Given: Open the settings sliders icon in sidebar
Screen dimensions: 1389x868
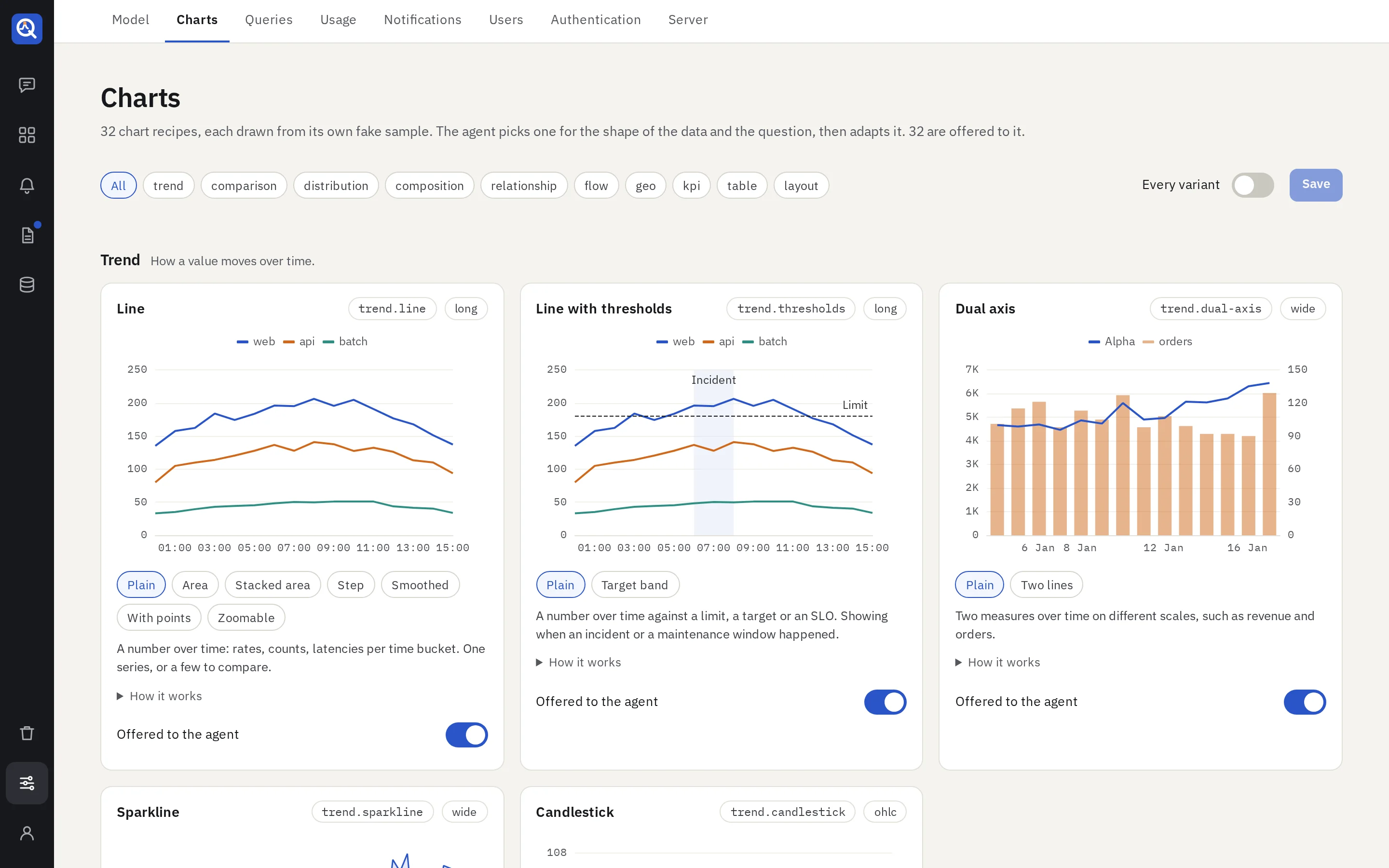Looking at the screenshot, I should pos(27,783).
